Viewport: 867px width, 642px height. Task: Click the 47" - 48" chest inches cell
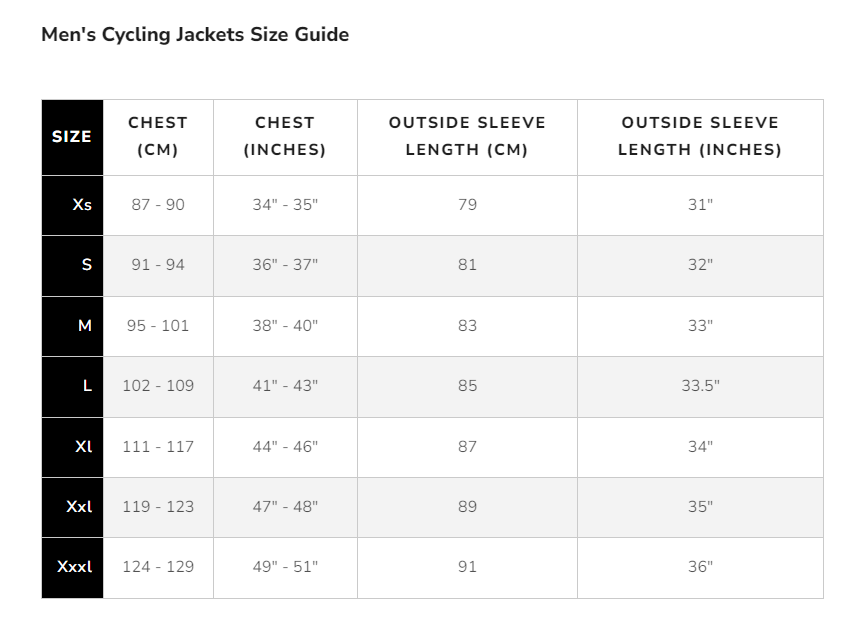coord(285,507)
